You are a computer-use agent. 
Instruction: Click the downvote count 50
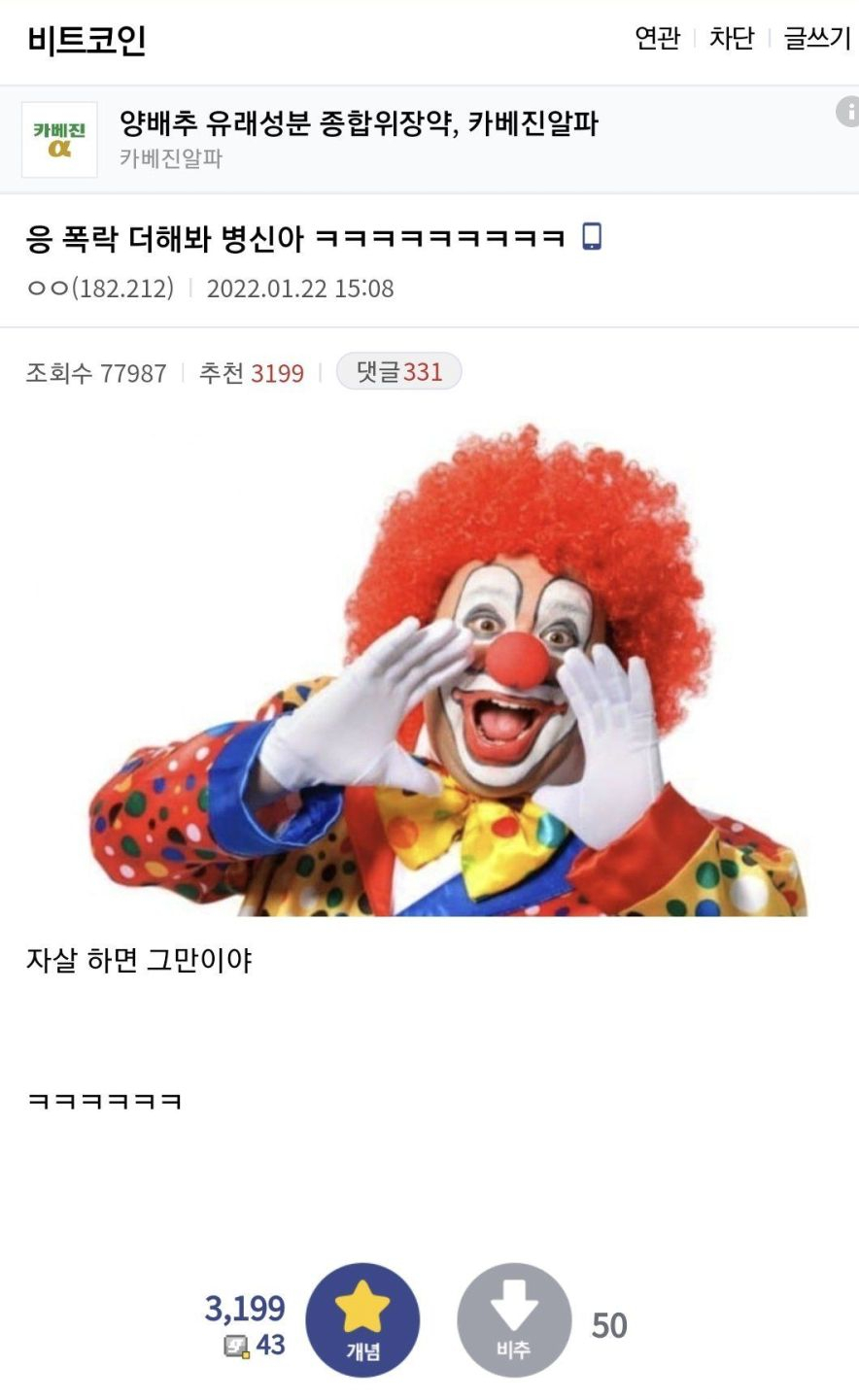click(609, 1325)
